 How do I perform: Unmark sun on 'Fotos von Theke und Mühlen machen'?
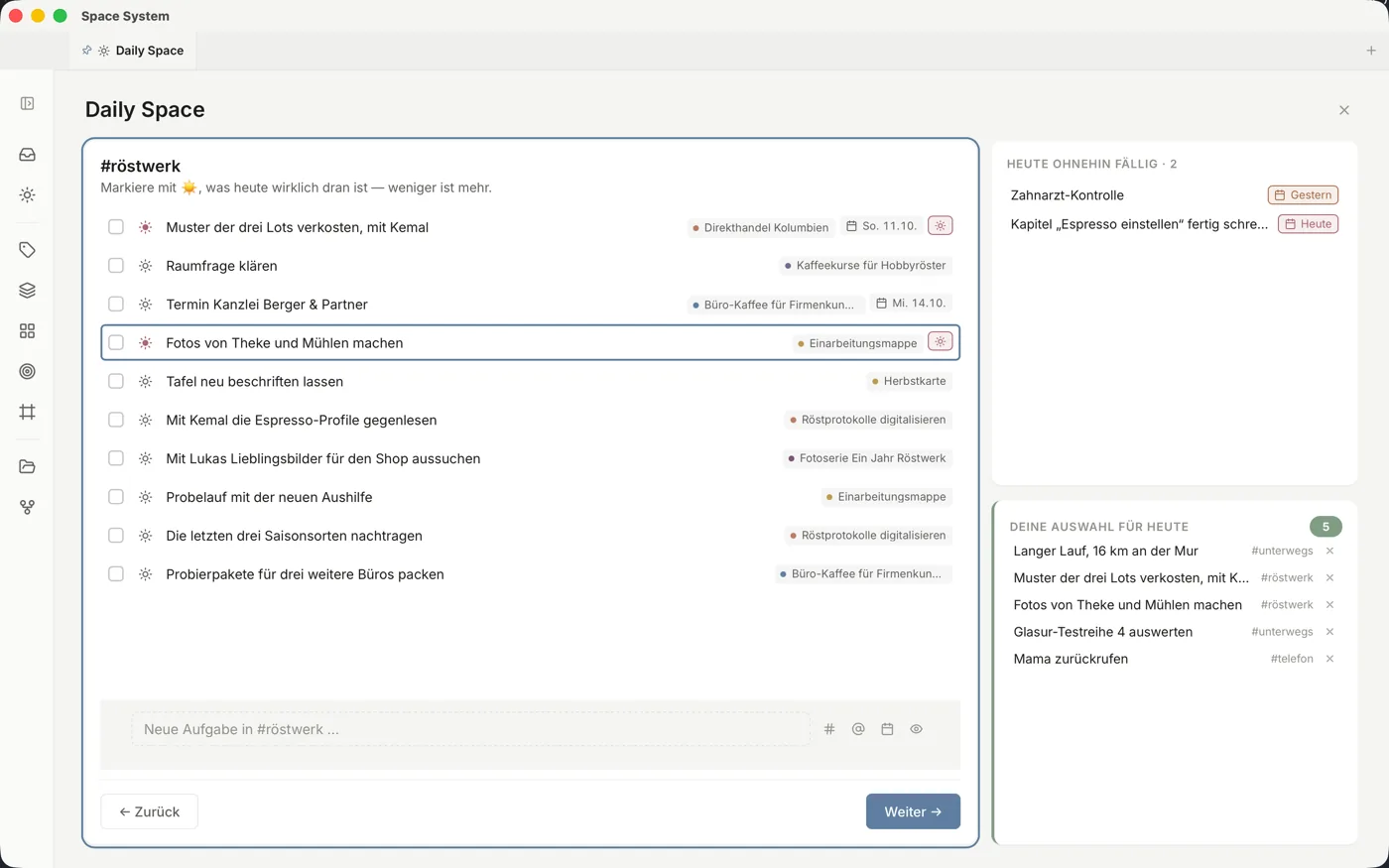[145, 343]
